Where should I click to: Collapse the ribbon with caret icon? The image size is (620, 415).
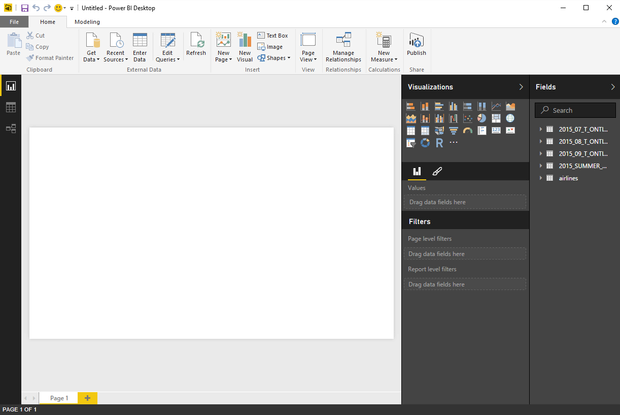[x=604, y=21]
